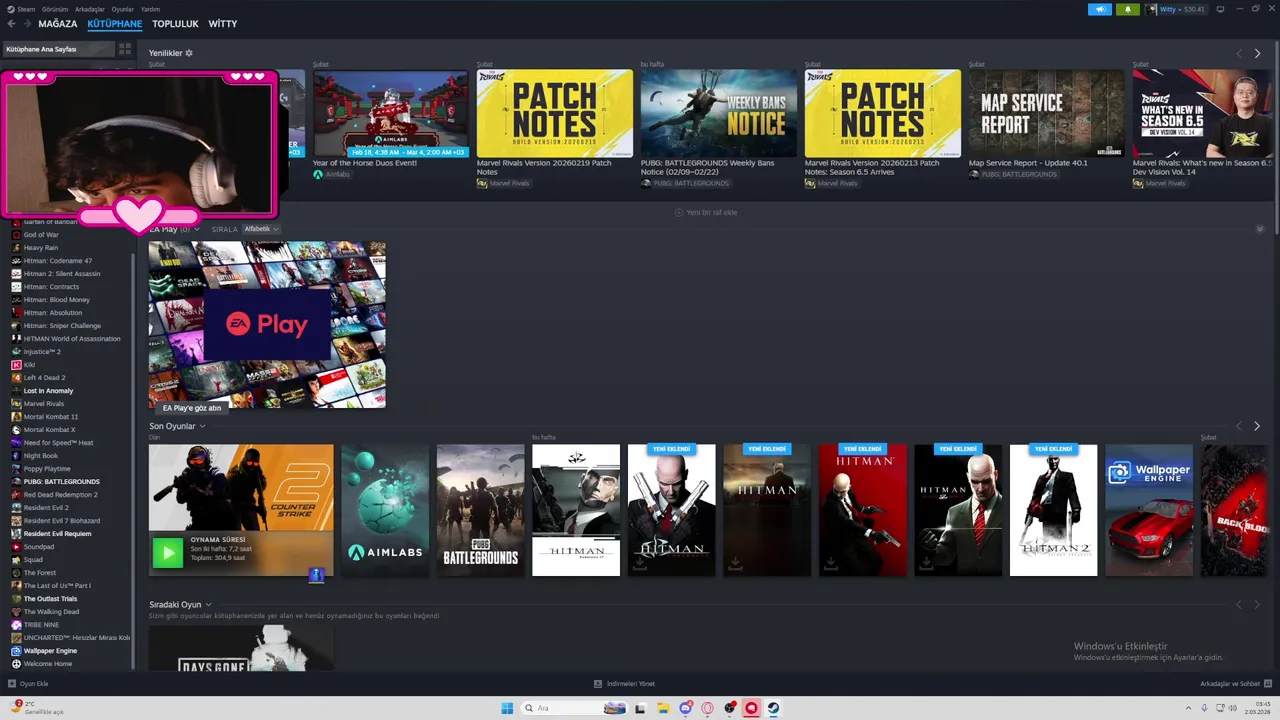Image resolution: width=1280 pixels, height=720 pixels.
Task: Open the Hitman 2 Silent Assassin tile
Action: 1053,510
